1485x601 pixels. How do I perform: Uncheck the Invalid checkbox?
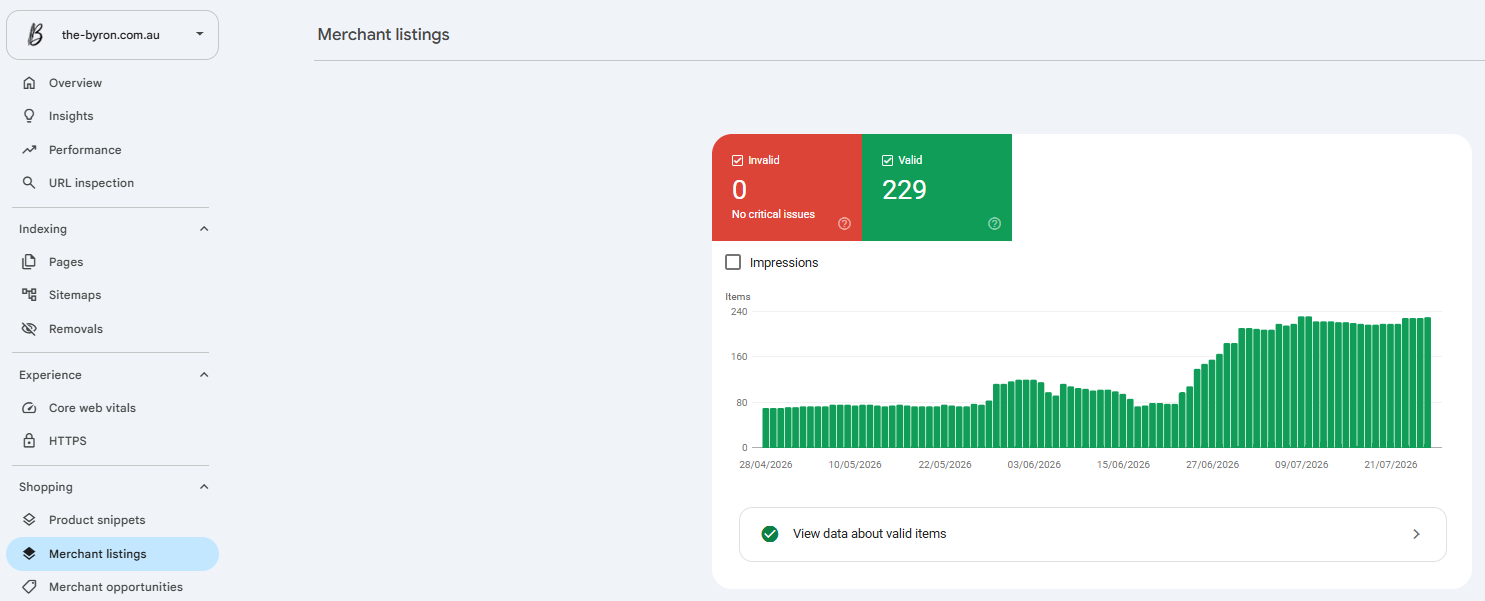coord(737,160)
